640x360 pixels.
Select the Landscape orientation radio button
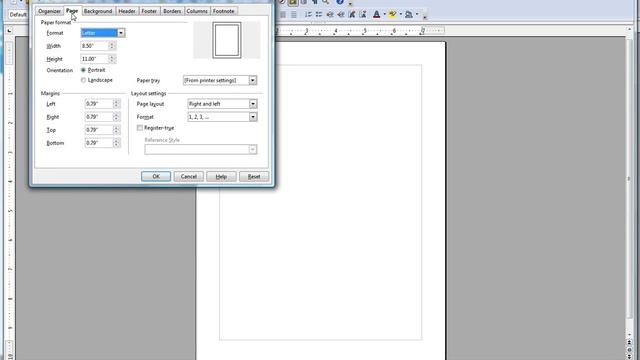click(x=83, y=80)
